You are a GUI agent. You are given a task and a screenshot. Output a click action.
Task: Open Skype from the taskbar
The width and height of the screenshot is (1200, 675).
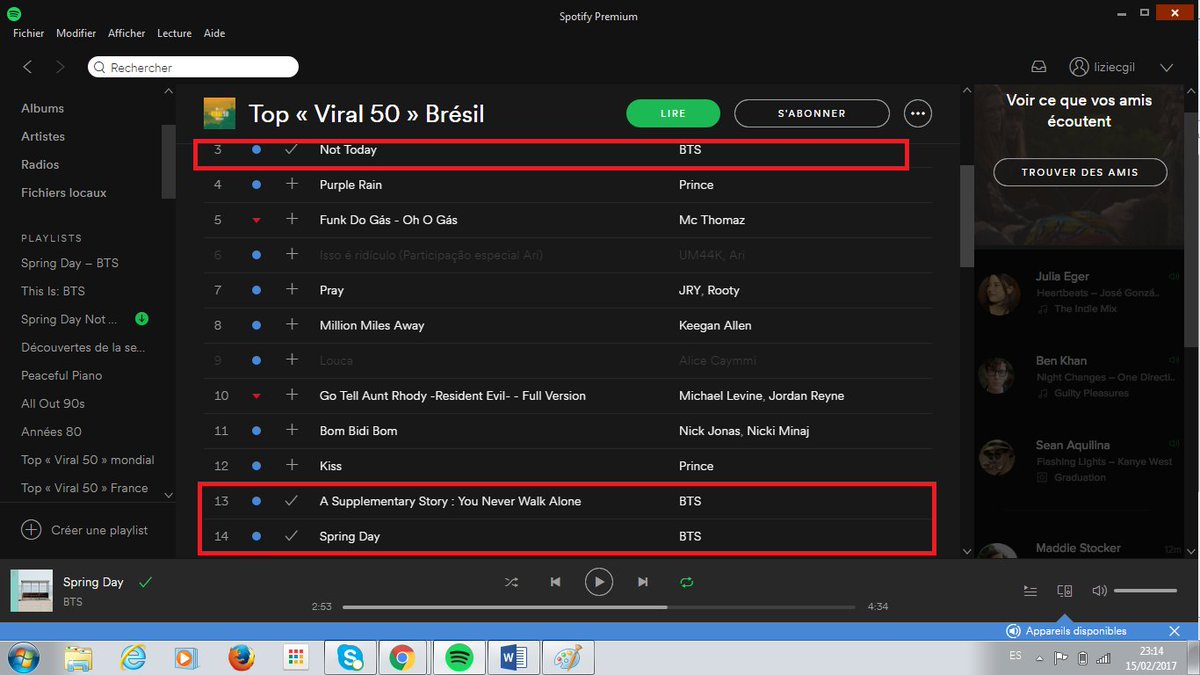point(351,657)
